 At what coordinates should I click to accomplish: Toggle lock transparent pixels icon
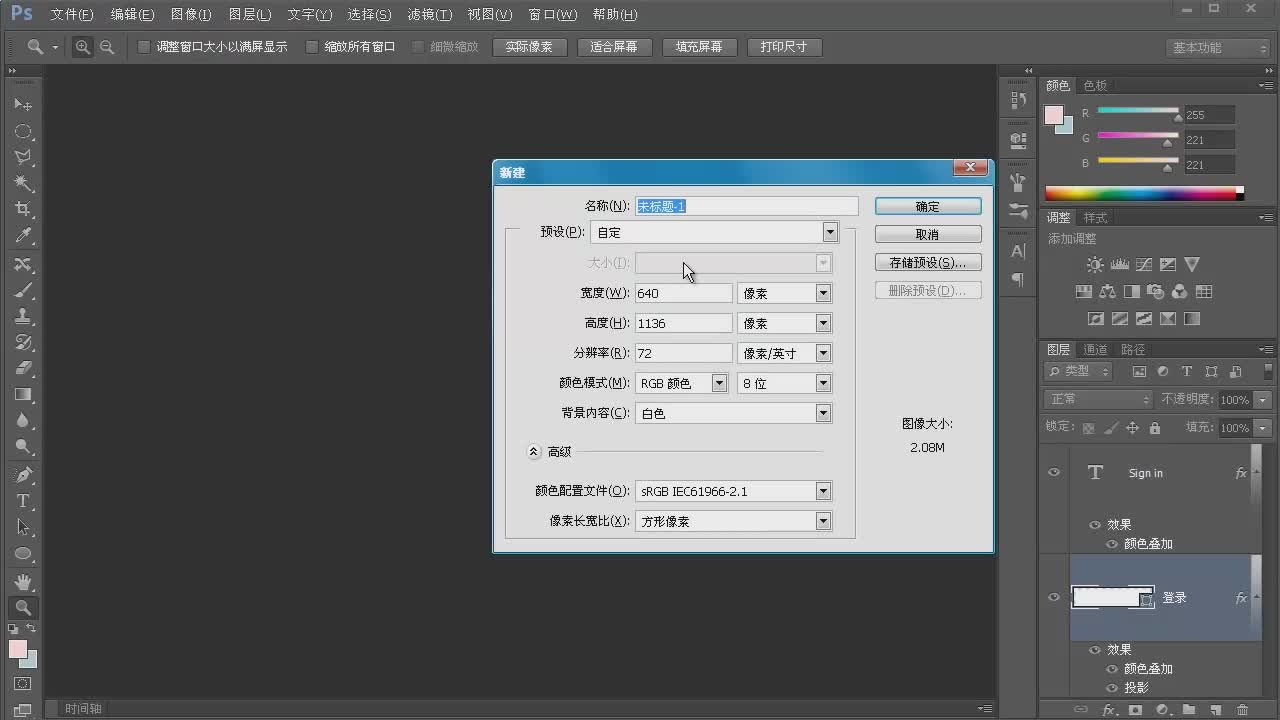pyautogui.click(x=1089, y=428)
